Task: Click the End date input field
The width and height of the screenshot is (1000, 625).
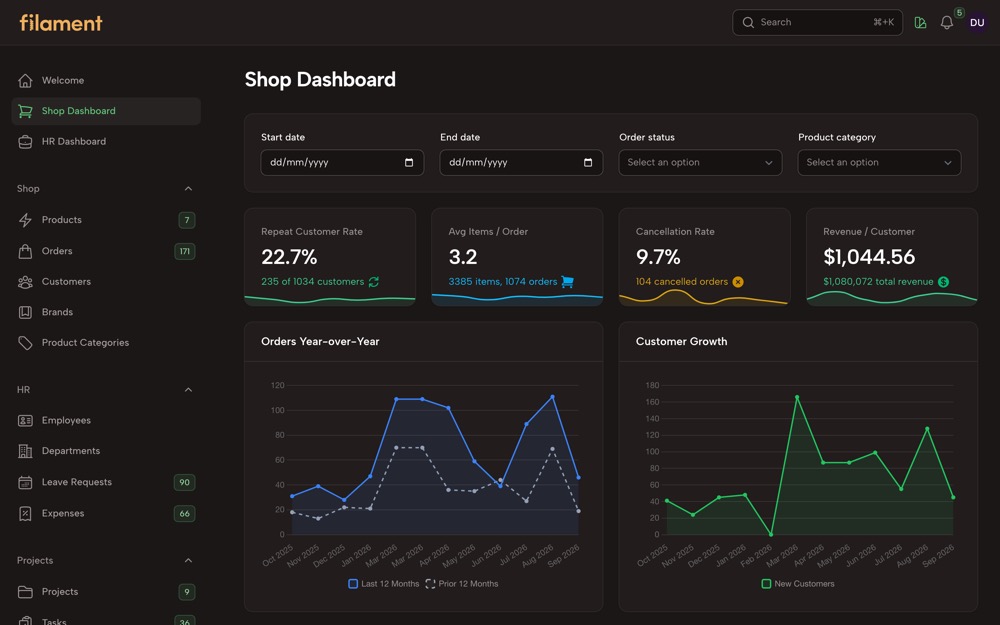Action: pos(522,163)
